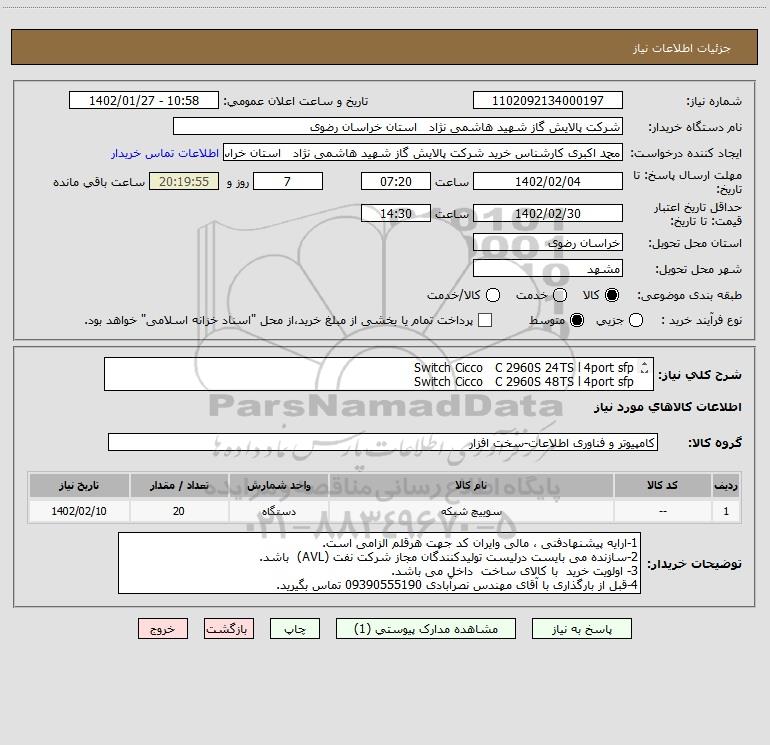Click the product group field 'کامپیوتر و فناوری اطلاعات-سخت افزار'
The image size is (770, 745).
pos(383,442)
